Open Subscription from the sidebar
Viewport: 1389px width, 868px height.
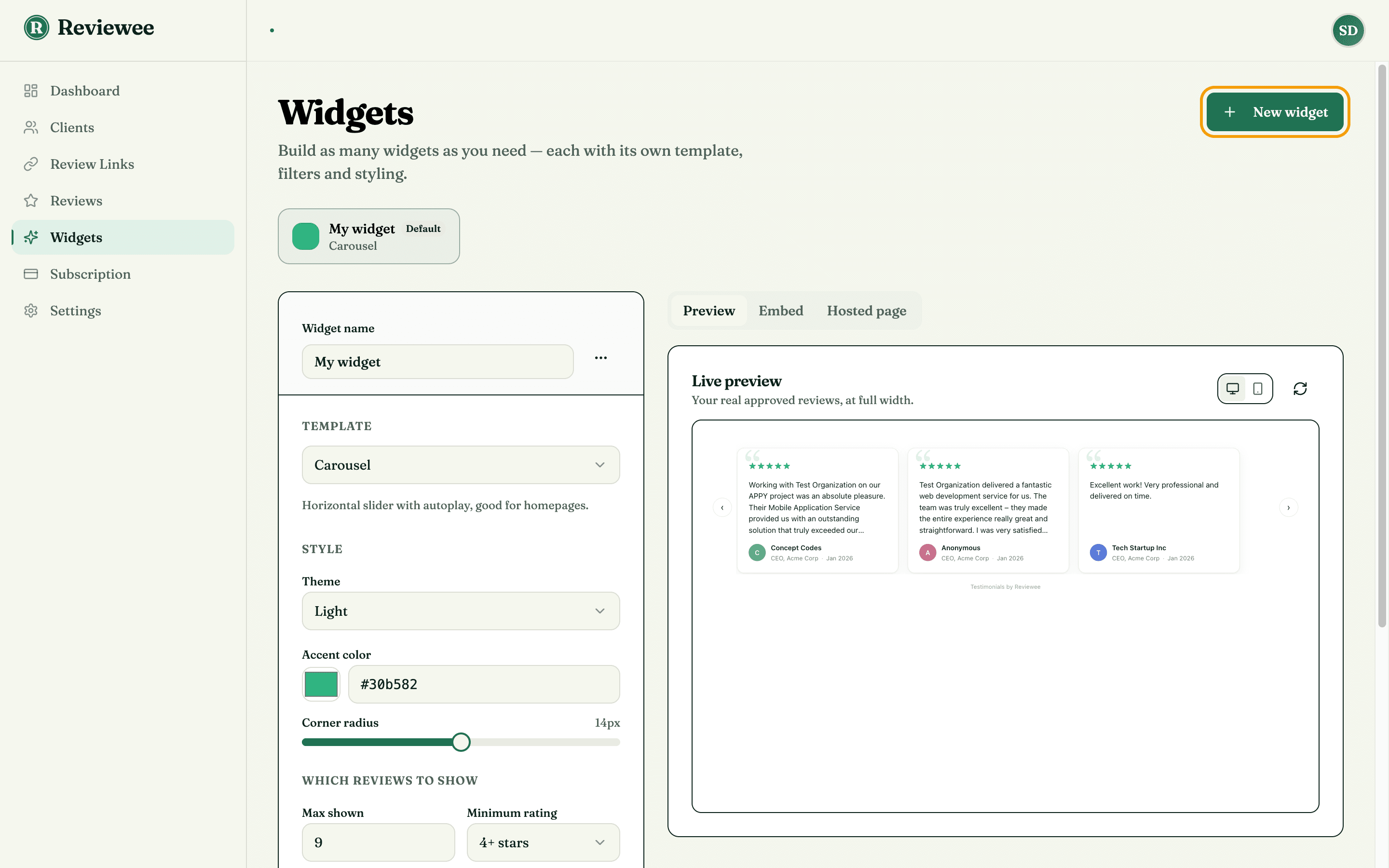coord(123,274)
